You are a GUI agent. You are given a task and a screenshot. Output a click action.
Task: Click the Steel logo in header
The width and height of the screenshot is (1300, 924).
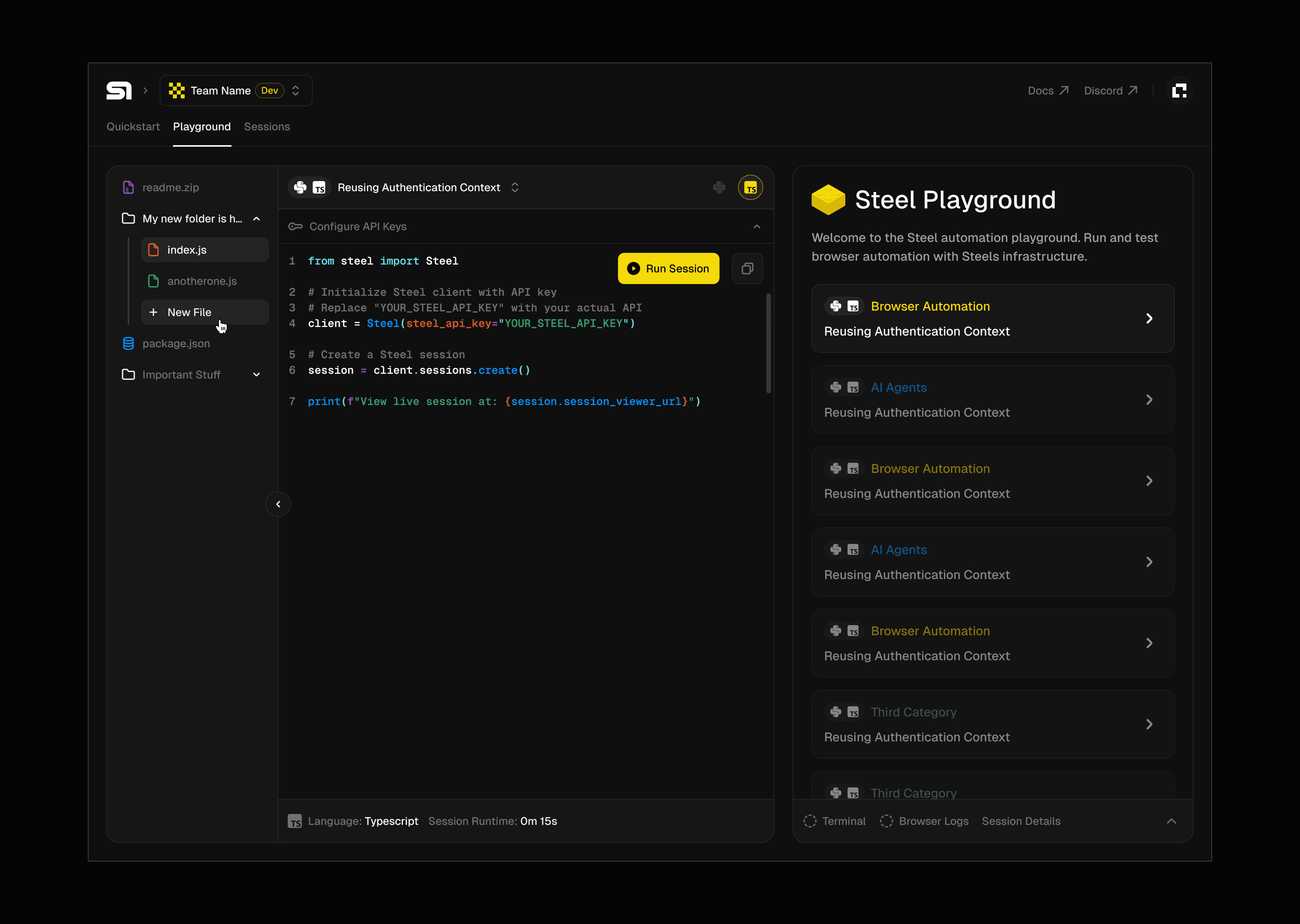[x=119, y=91]
